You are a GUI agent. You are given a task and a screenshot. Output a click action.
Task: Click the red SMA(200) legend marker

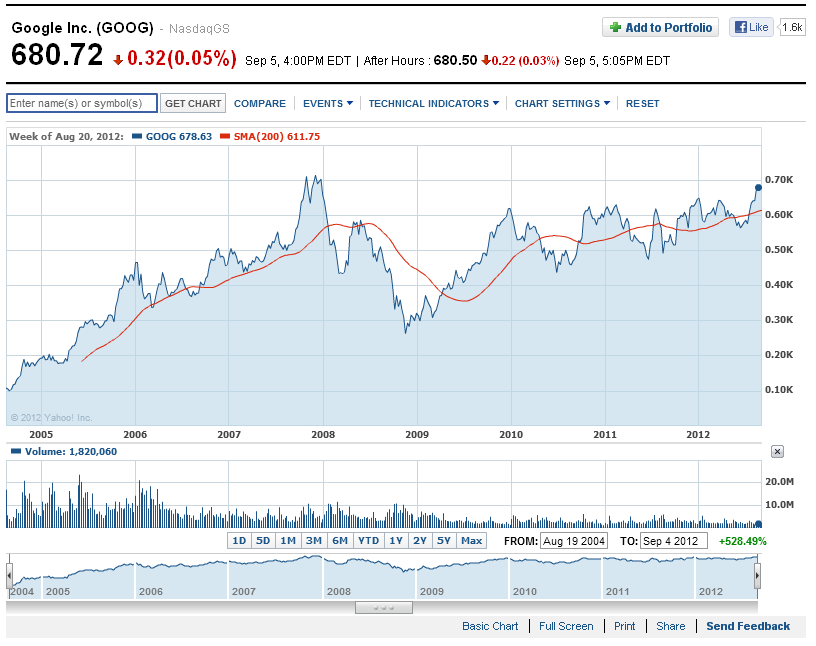pos(225,136)
